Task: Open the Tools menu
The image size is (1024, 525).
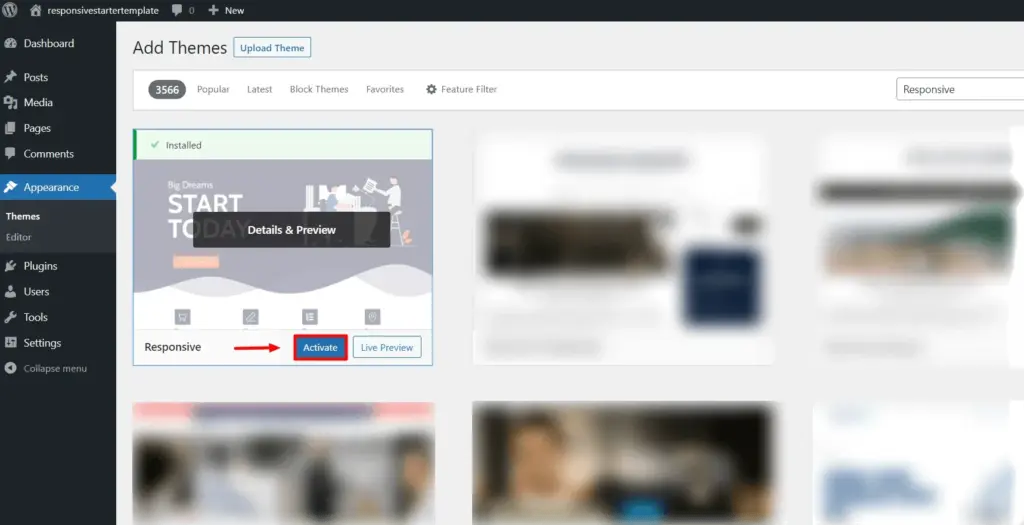Action: coord(35,317)
